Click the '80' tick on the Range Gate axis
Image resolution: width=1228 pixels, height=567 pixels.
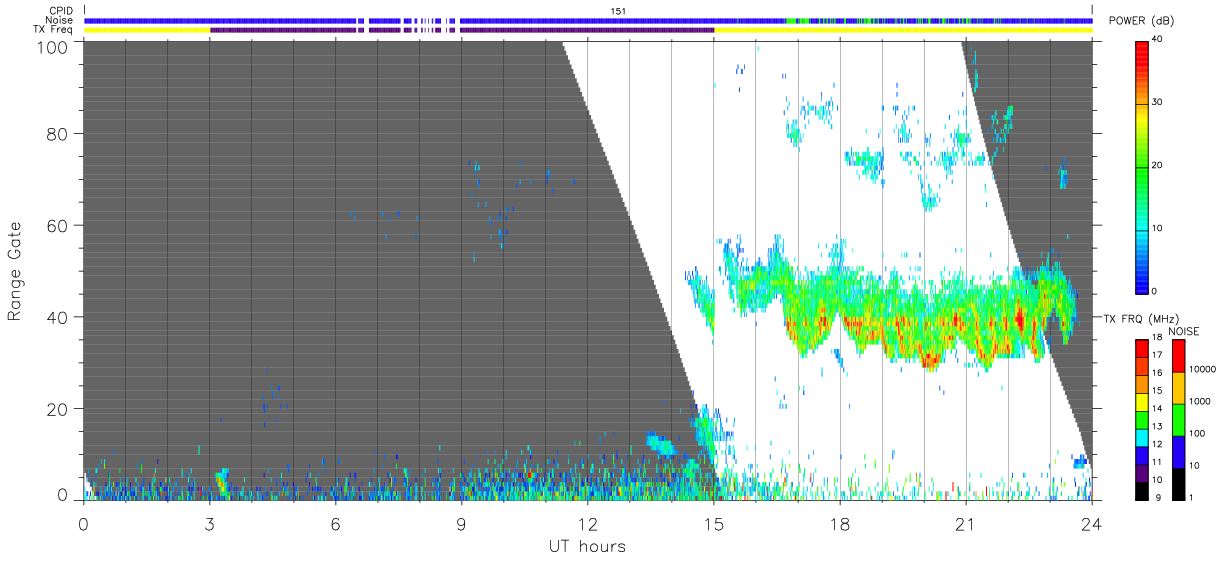coord(58,134)
